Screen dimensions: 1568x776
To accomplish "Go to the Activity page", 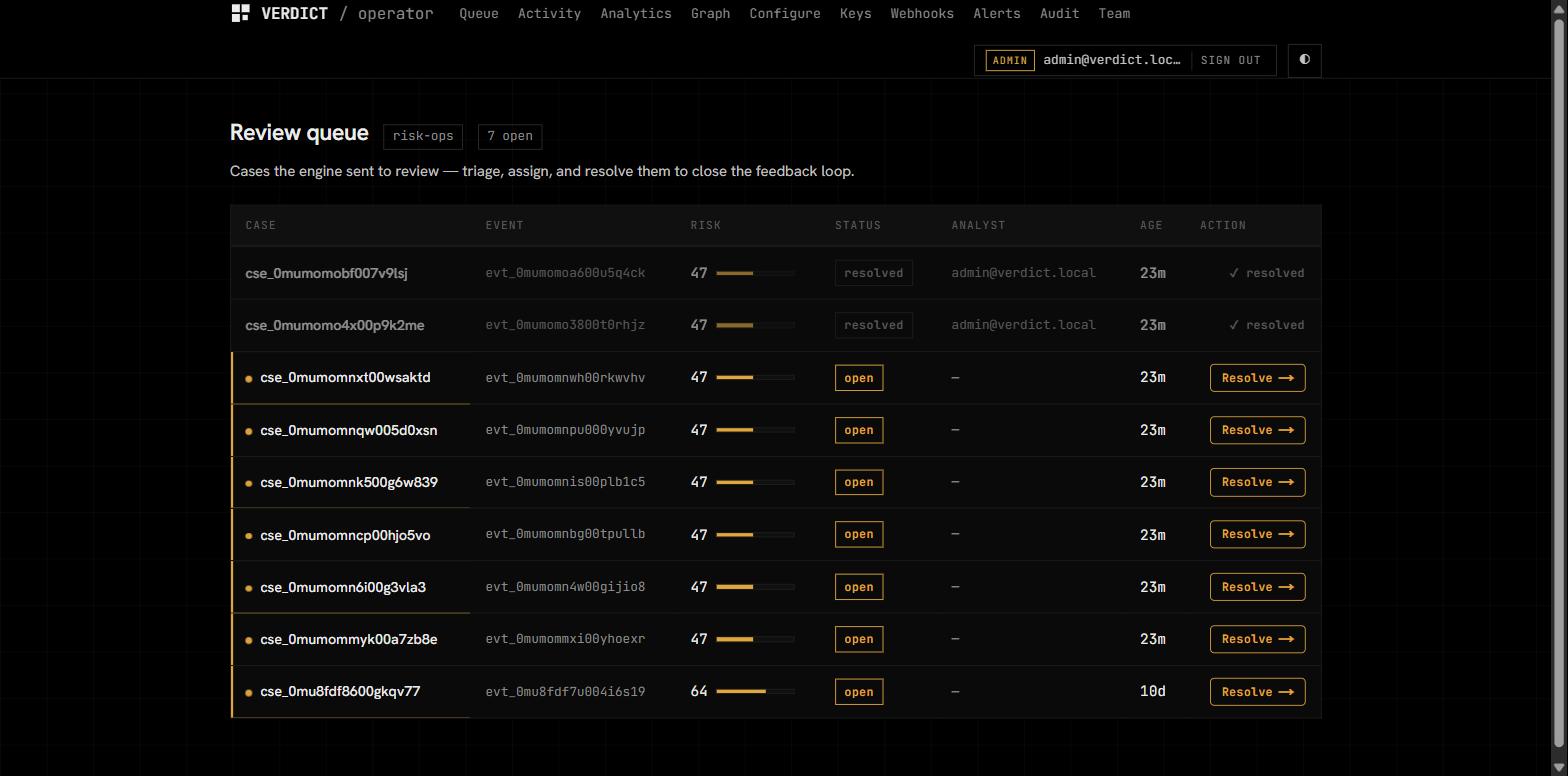I will pyautogui.click(x=549, y=14).
